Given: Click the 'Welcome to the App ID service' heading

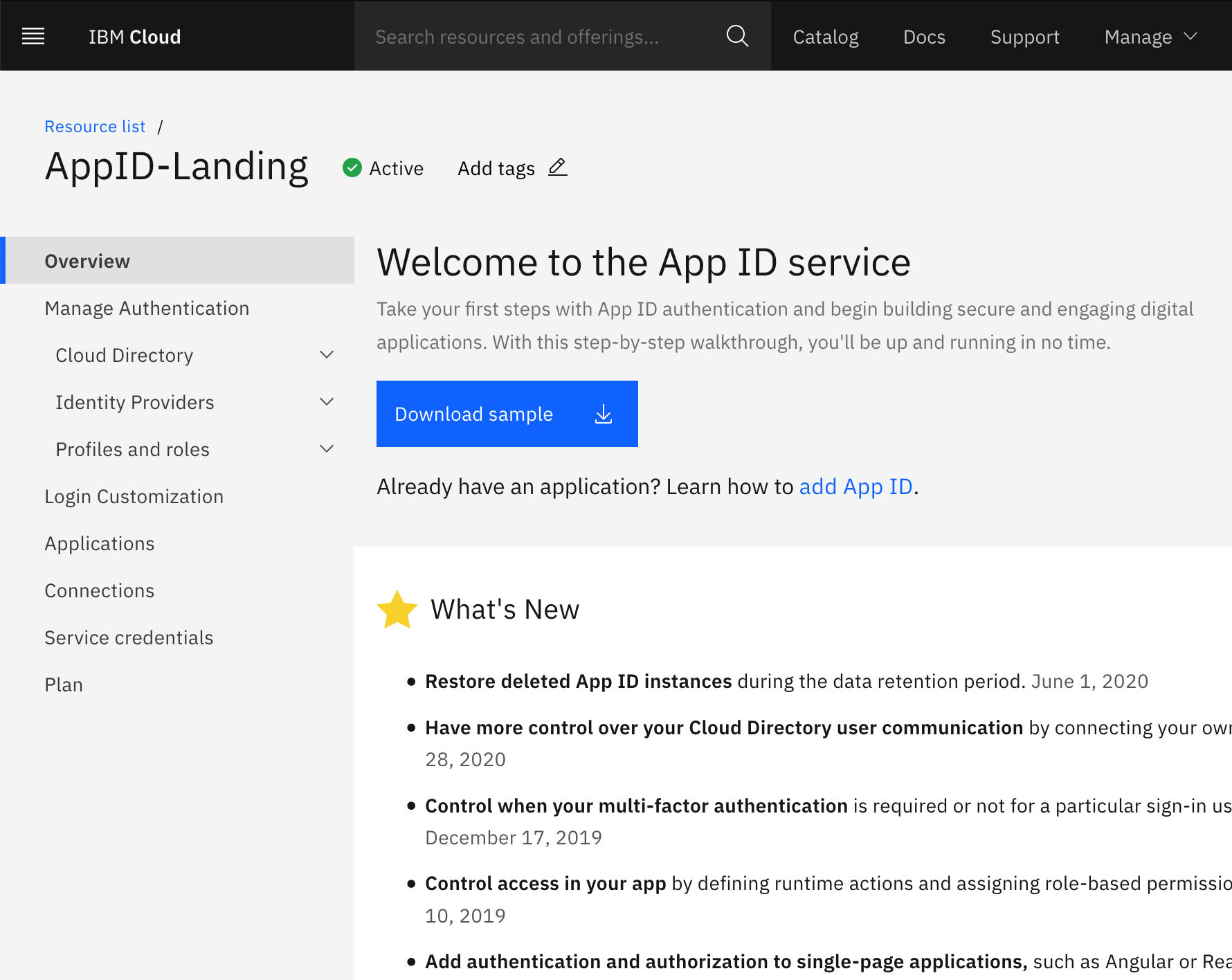Looking at the screenshot, I should (644, 262).
